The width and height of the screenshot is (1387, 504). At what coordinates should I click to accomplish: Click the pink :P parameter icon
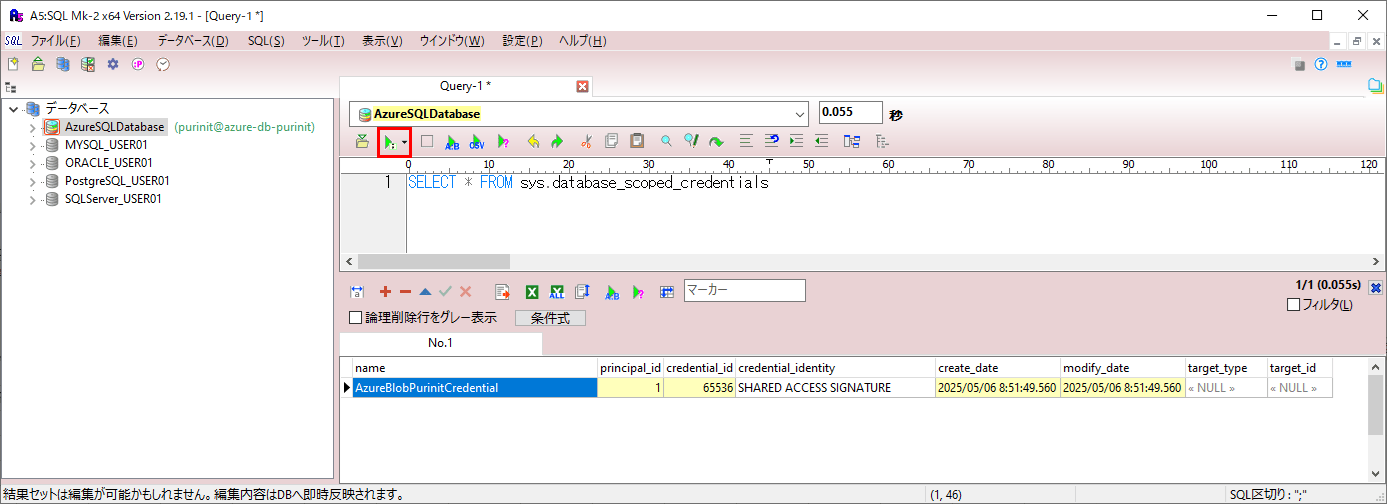(x=138, y=64)
